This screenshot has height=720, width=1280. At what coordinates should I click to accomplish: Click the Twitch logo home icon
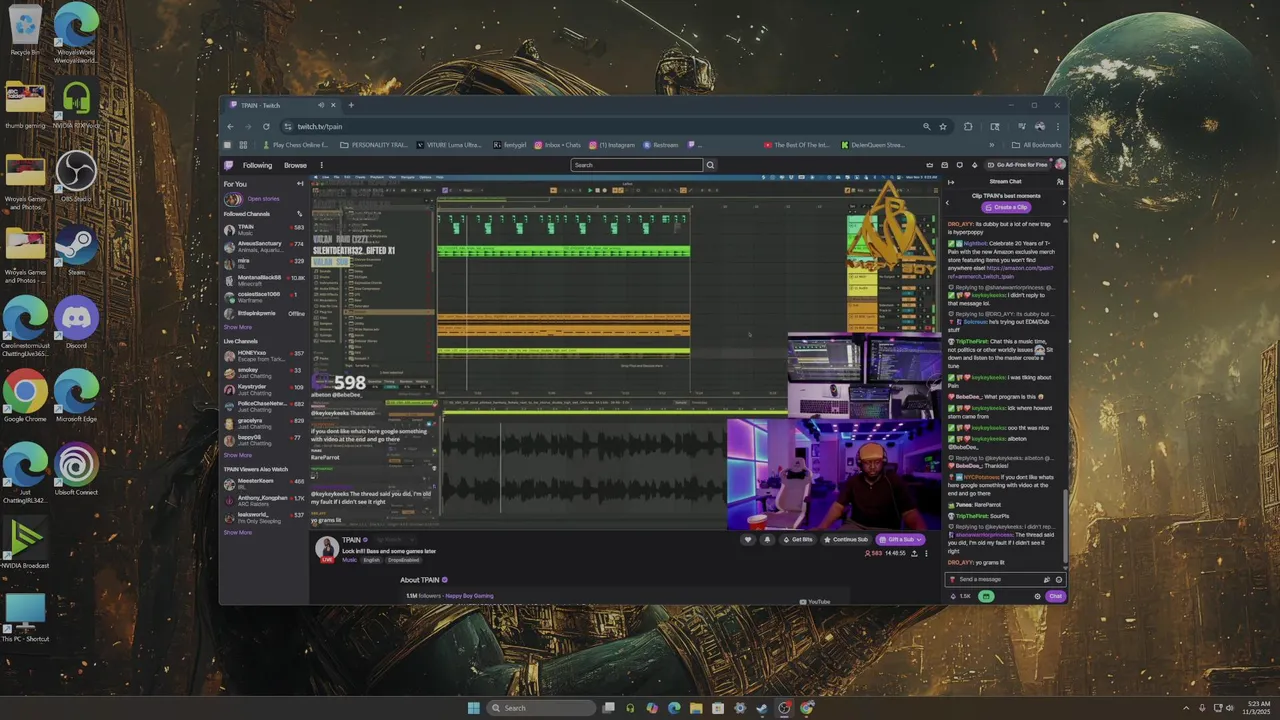click(x=229, y=165)
